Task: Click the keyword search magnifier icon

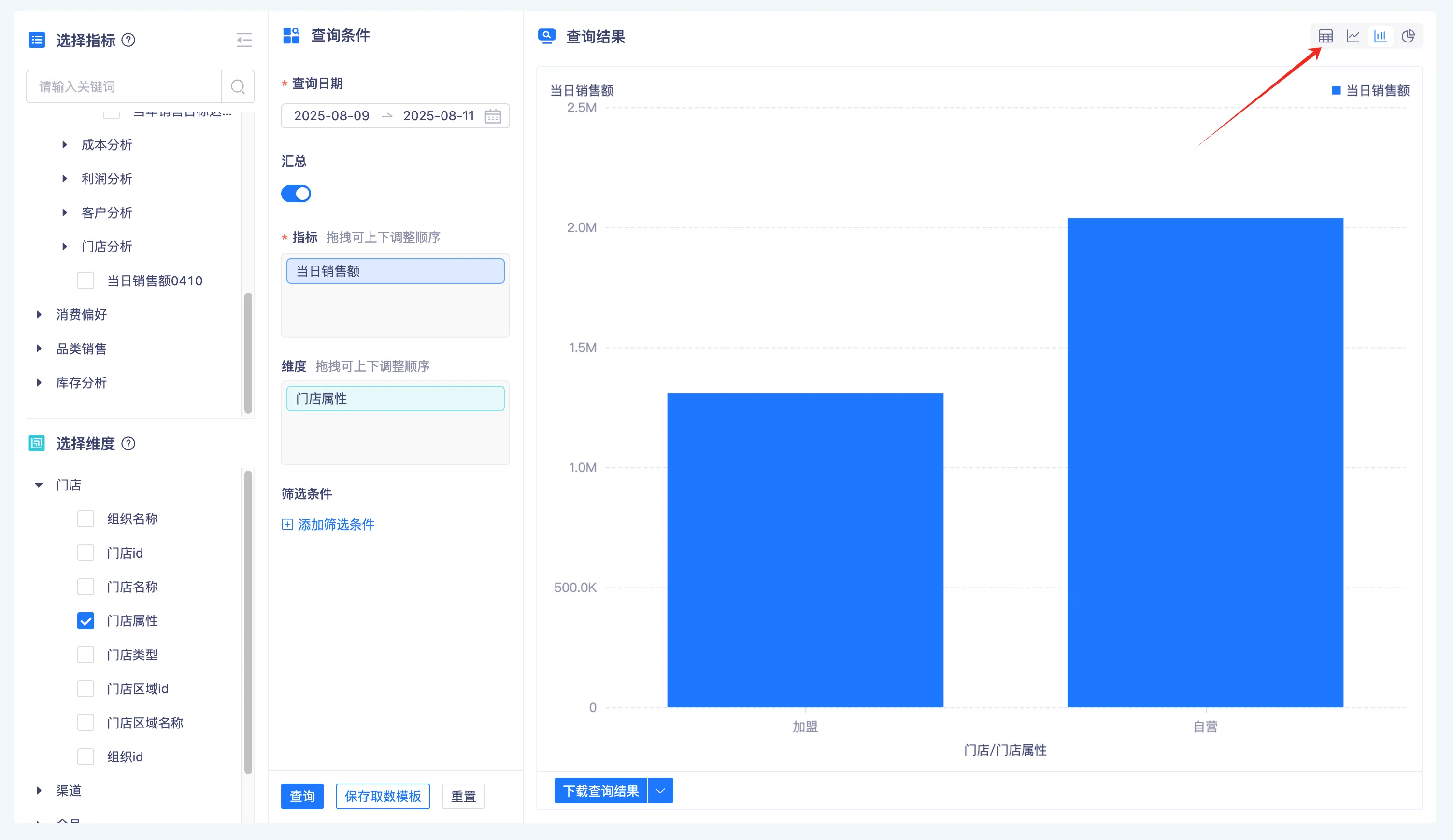Action: point(238,86)
